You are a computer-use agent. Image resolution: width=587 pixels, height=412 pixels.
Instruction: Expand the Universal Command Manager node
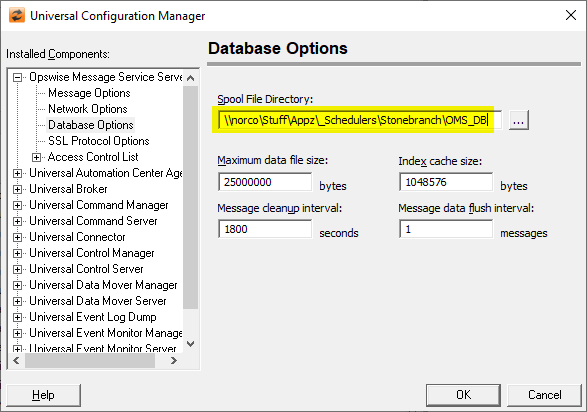[x=17, y=205]
